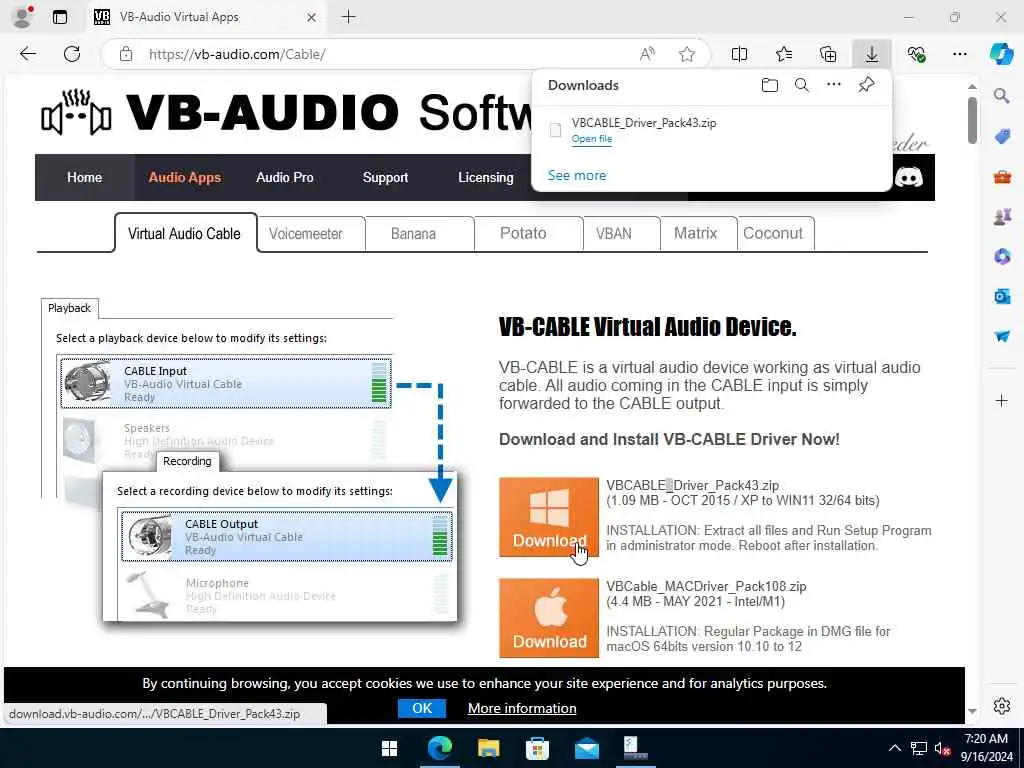Open the Windows Start button
This screenshot has height=768, width=1024.
390,748
